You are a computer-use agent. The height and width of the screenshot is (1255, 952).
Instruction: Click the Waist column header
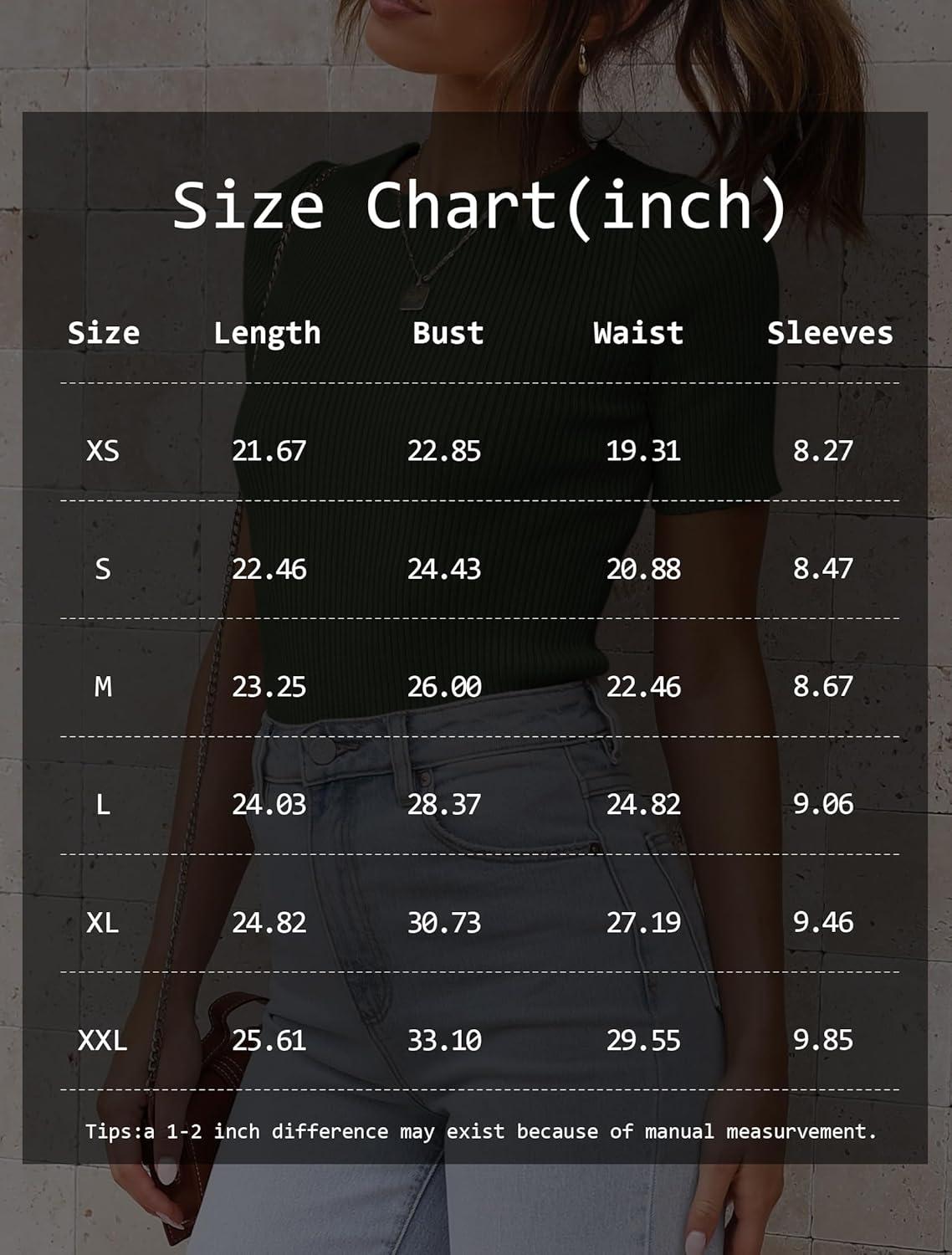click(x=638, y=333)
